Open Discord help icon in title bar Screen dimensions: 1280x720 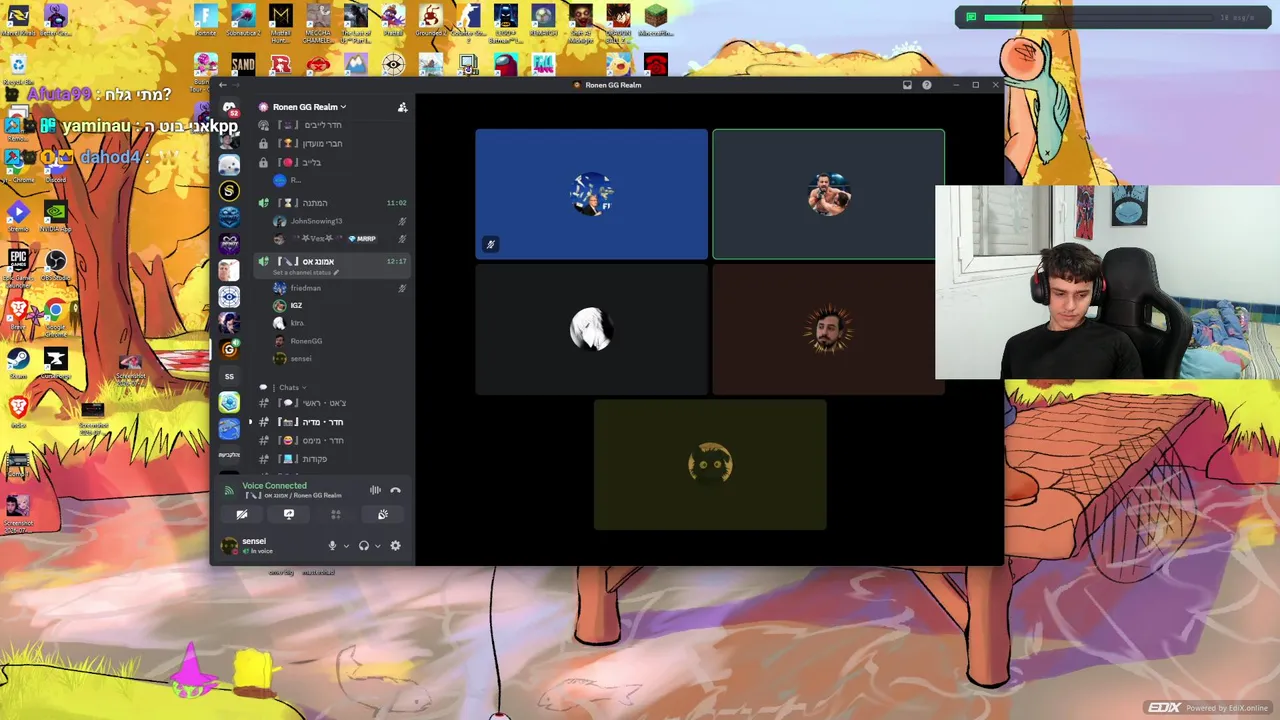point(927,85)
